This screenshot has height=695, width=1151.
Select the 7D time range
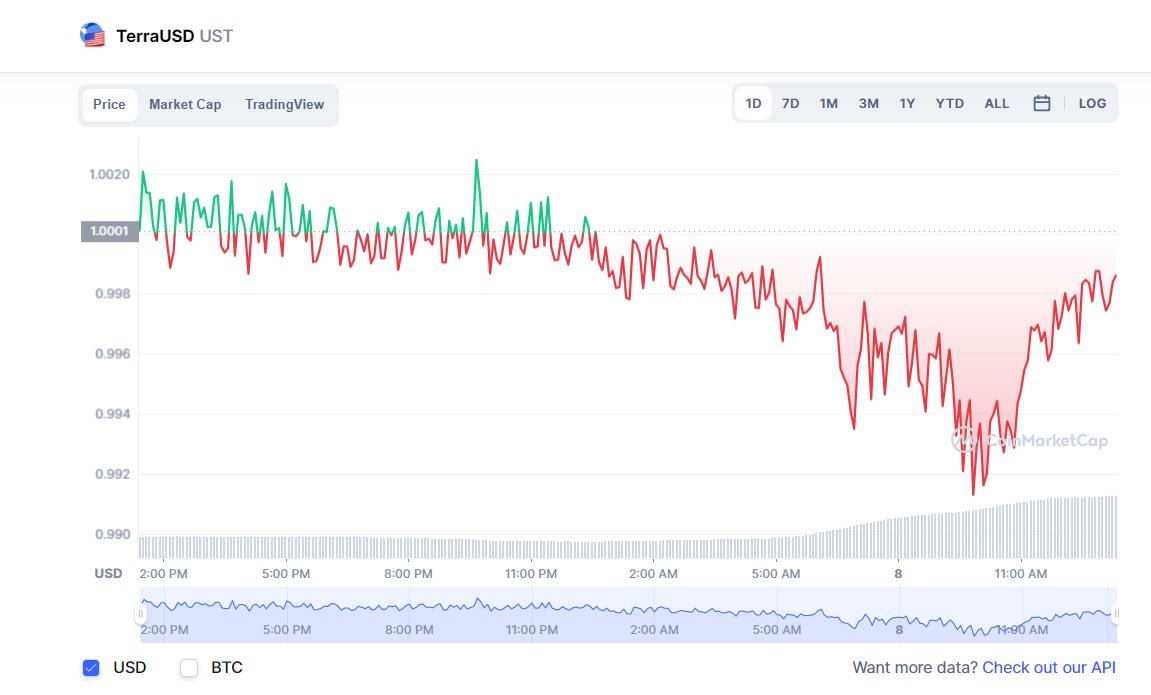click(790, 103)
